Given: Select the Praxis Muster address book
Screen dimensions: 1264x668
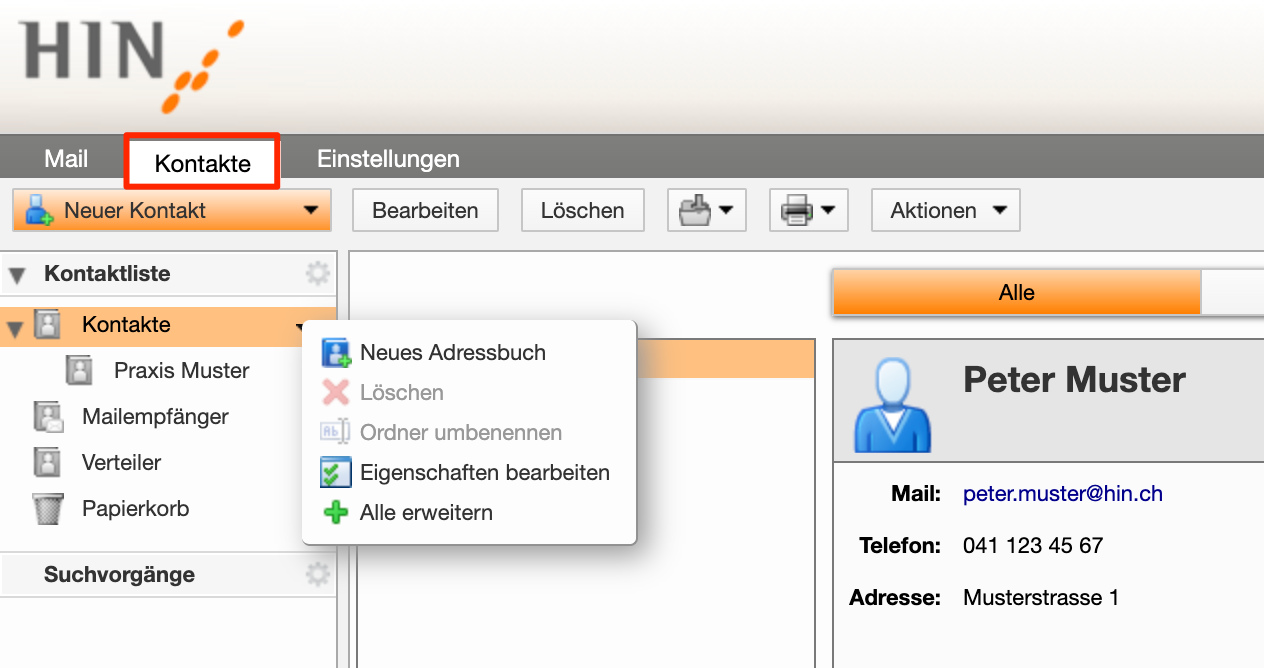Looking at the screenshot, I should point(182,371).
